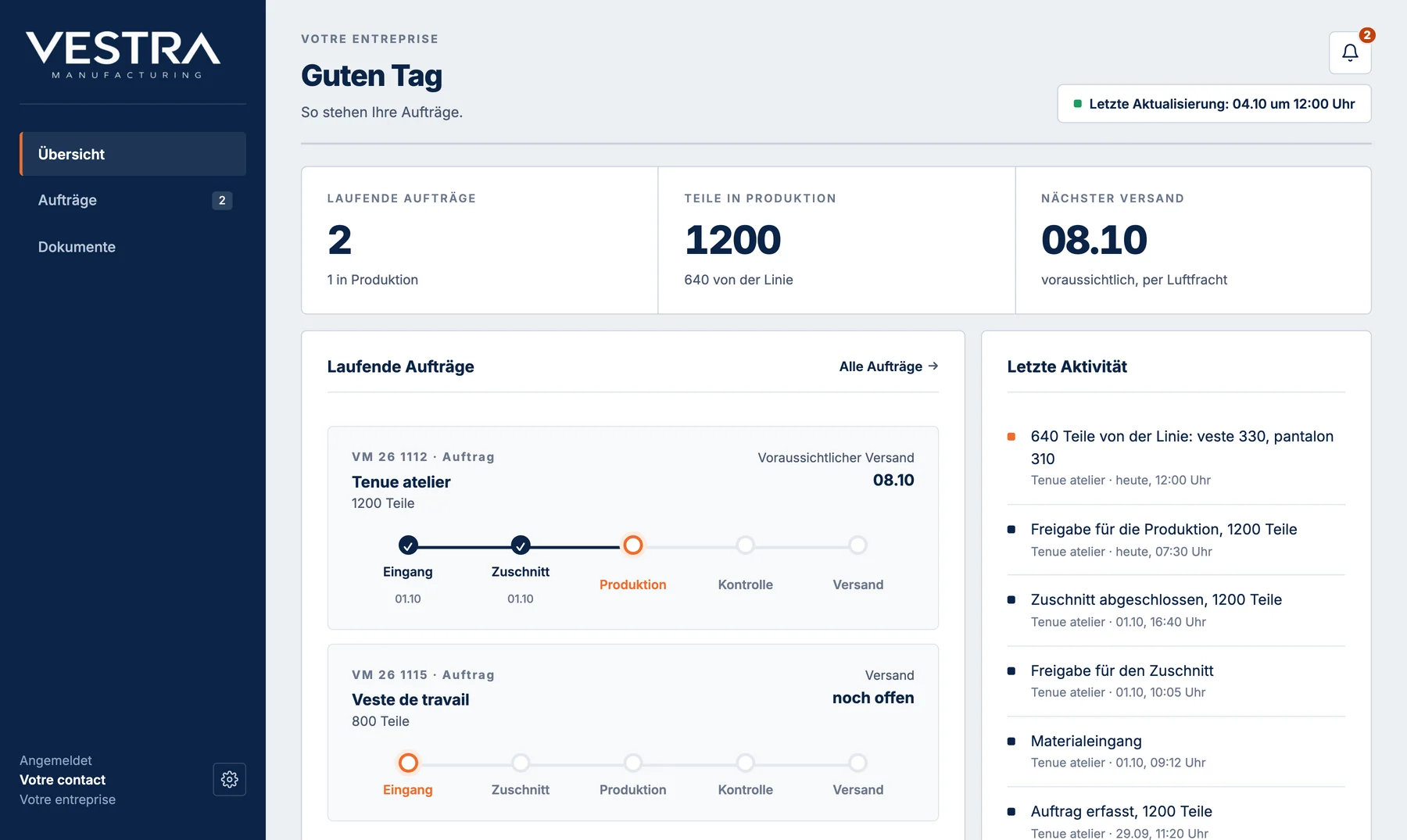
Task: Click the Vestra Manufacturing logo
Action: (x=124, y=55)
